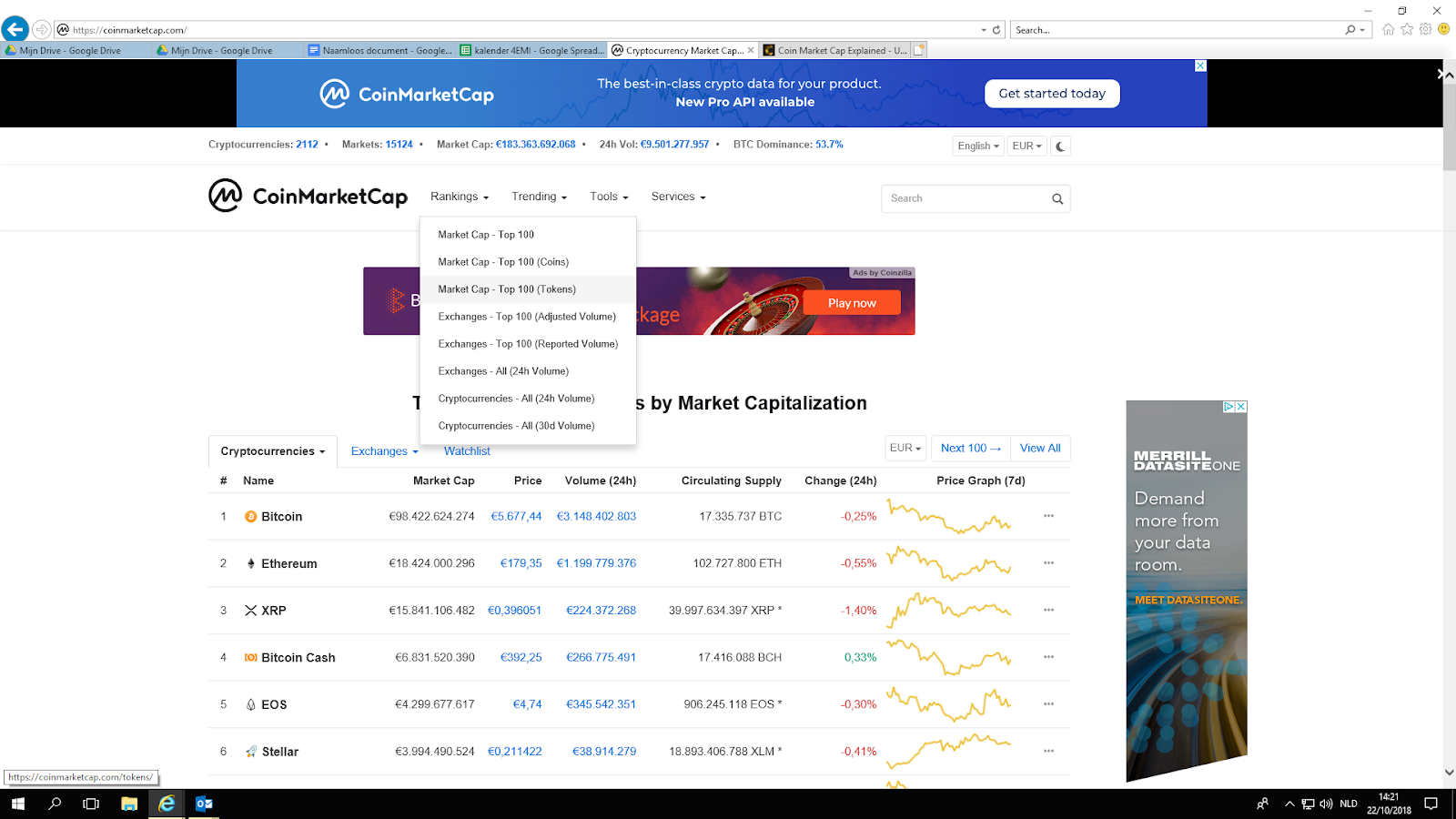
Task: Open Task View in the taskbar
Action: click(x=91, y=804)
